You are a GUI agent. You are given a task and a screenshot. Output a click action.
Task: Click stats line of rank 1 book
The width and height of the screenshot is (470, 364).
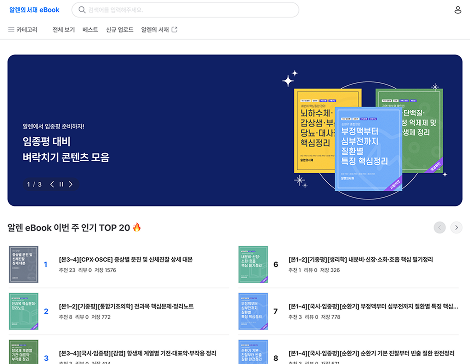click(x=87, y=270)
